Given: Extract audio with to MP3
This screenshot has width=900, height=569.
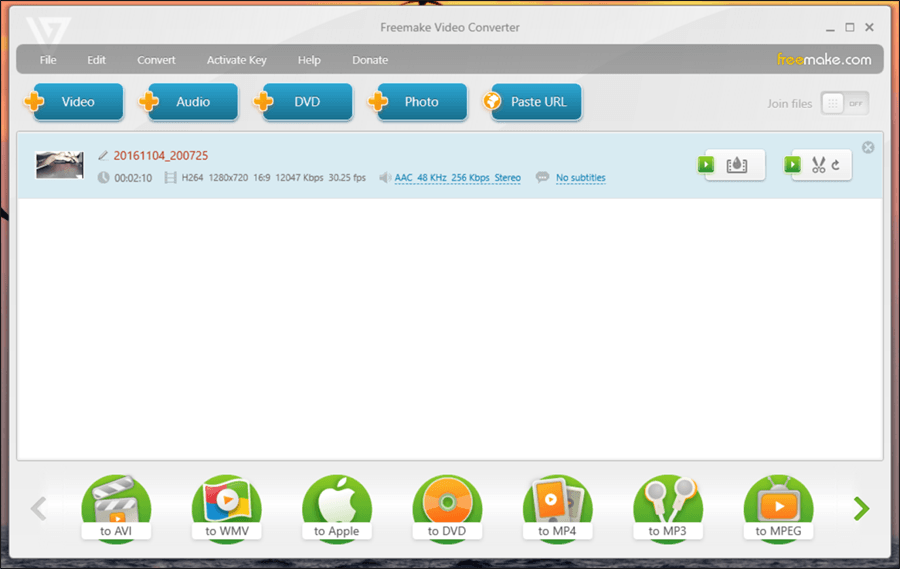Looking at the screenshot, I should (668, 508).
